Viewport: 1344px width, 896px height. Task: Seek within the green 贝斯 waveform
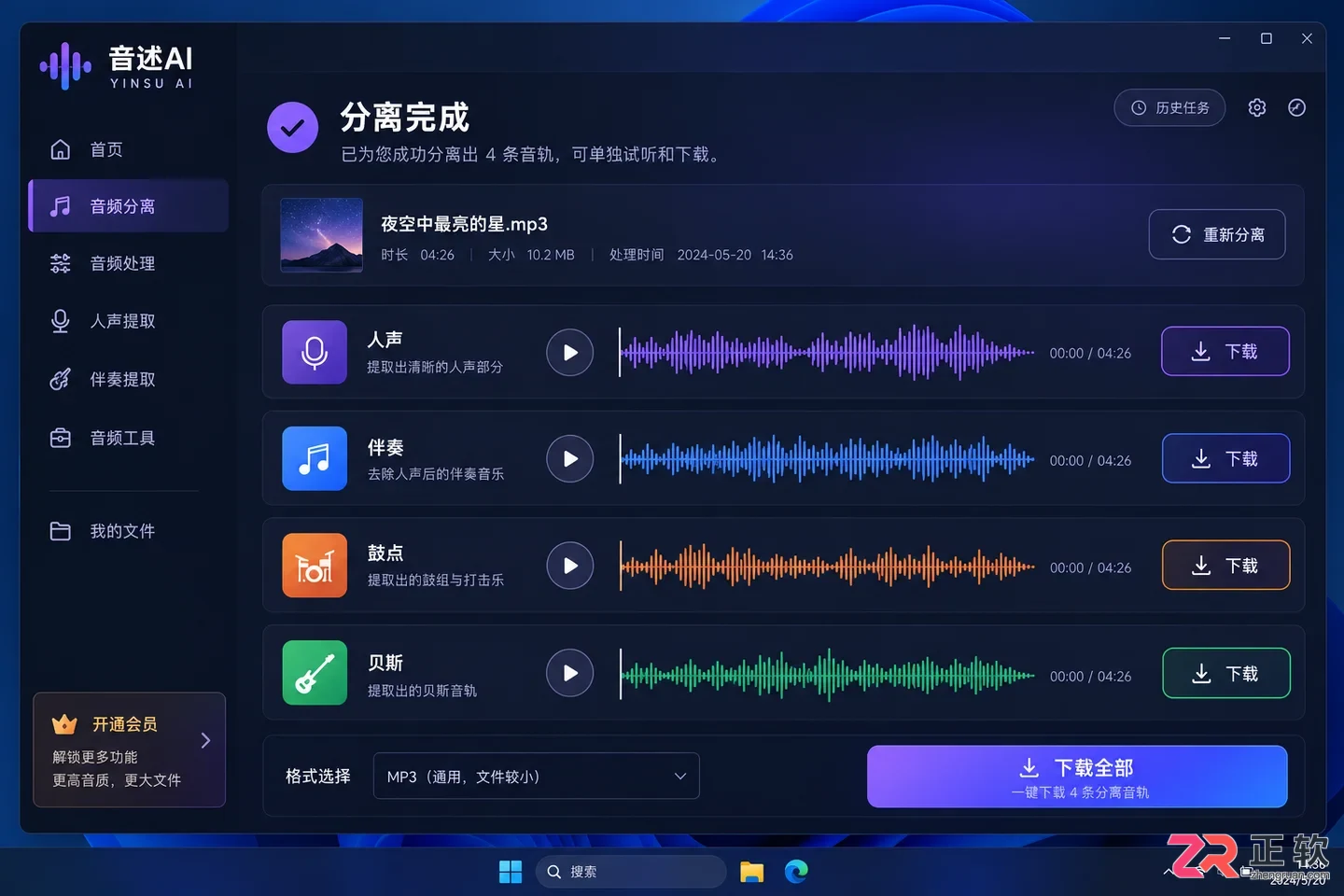[x=827, y=674]
